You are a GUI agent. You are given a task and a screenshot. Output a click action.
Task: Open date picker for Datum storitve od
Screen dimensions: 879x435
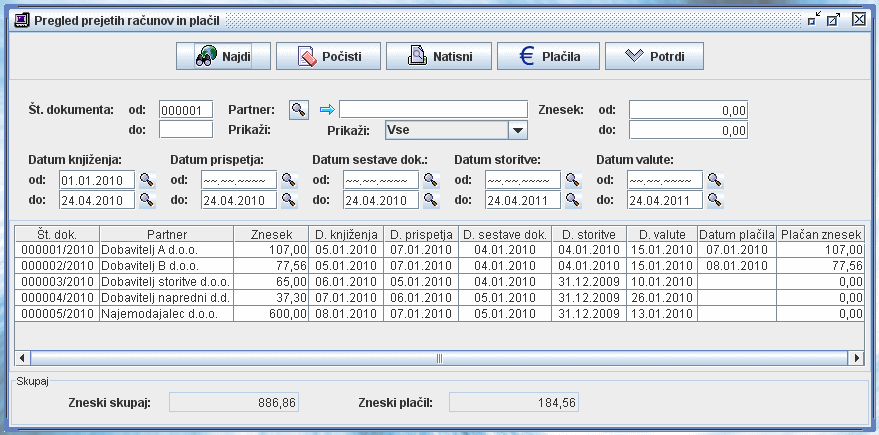[x=573, y=180]
